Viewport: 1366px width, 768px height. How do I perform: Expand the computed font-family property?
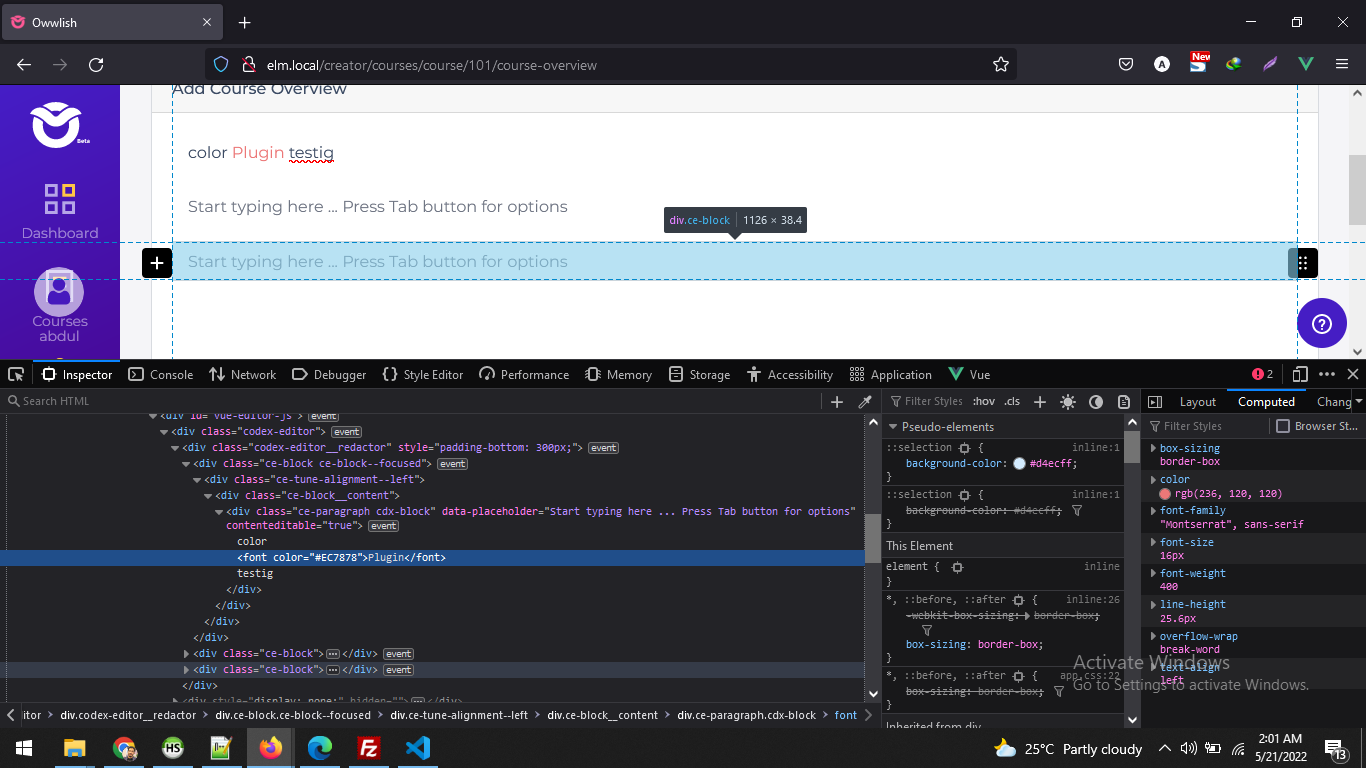tap(1153, 511)
